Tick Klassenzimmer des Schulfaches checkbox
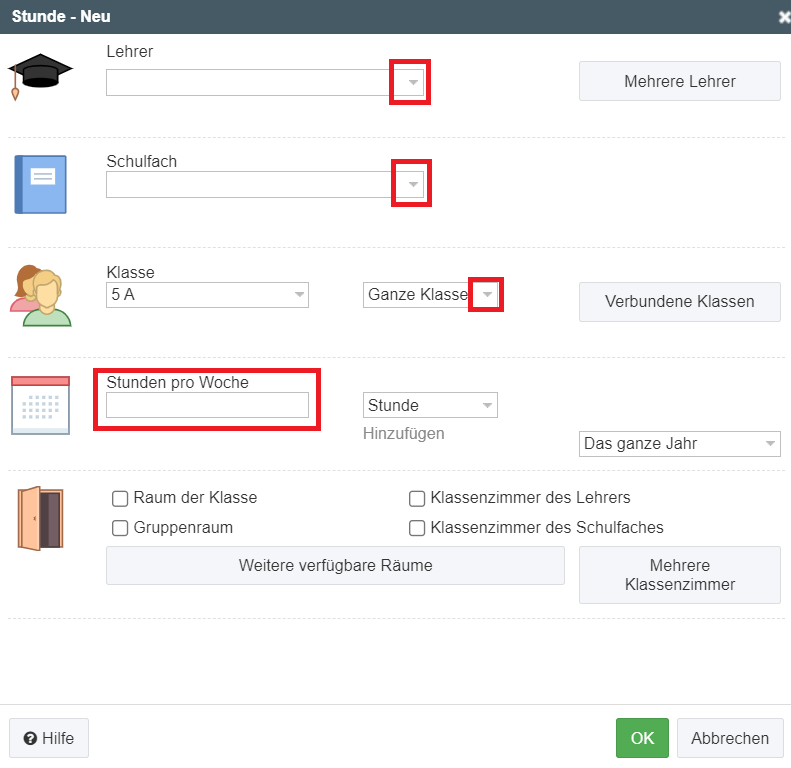The height and width of the screenshot is (768, 791). 417,528
